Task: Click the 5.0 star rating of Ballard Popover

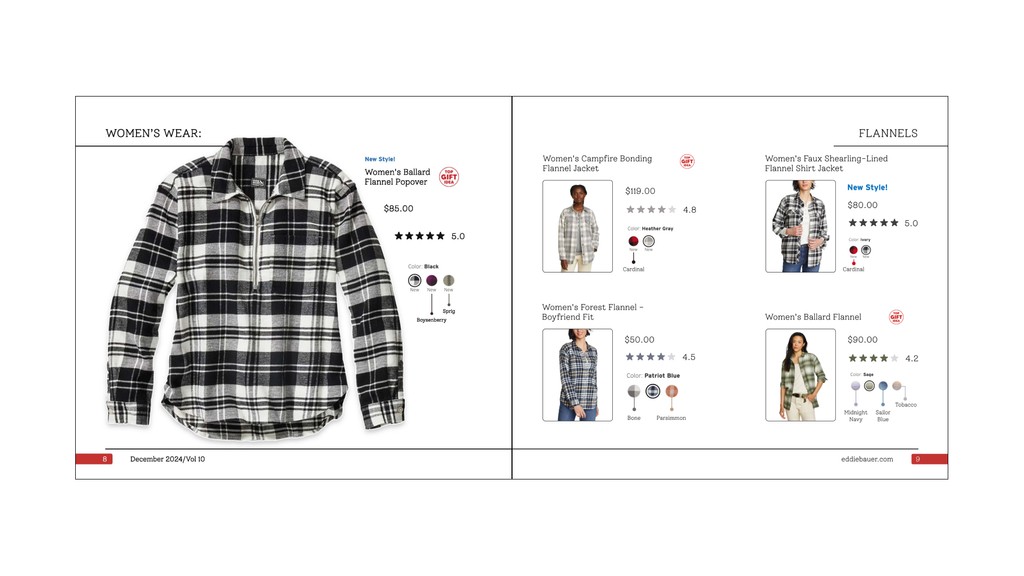Action: click(x=430, y=236)
